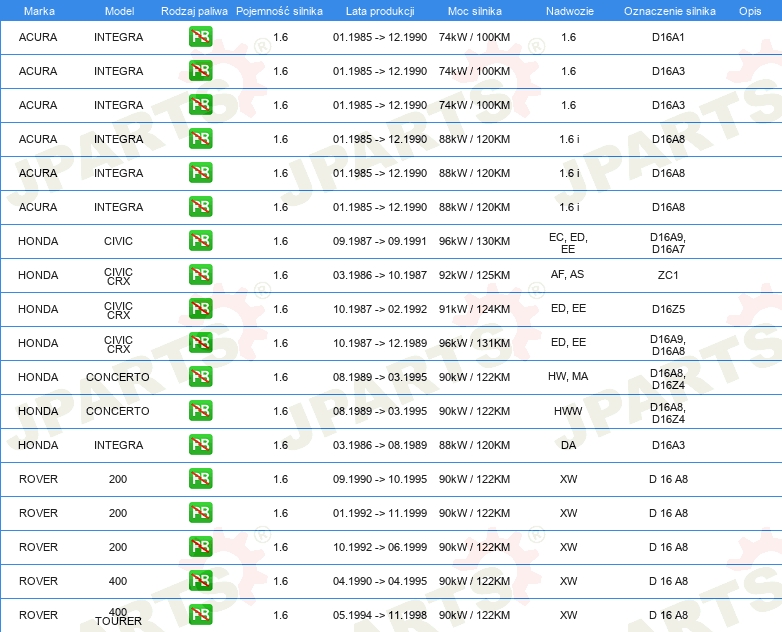Click the Moc silnika column header
The image size is (782, 632).
pos(475,11)
